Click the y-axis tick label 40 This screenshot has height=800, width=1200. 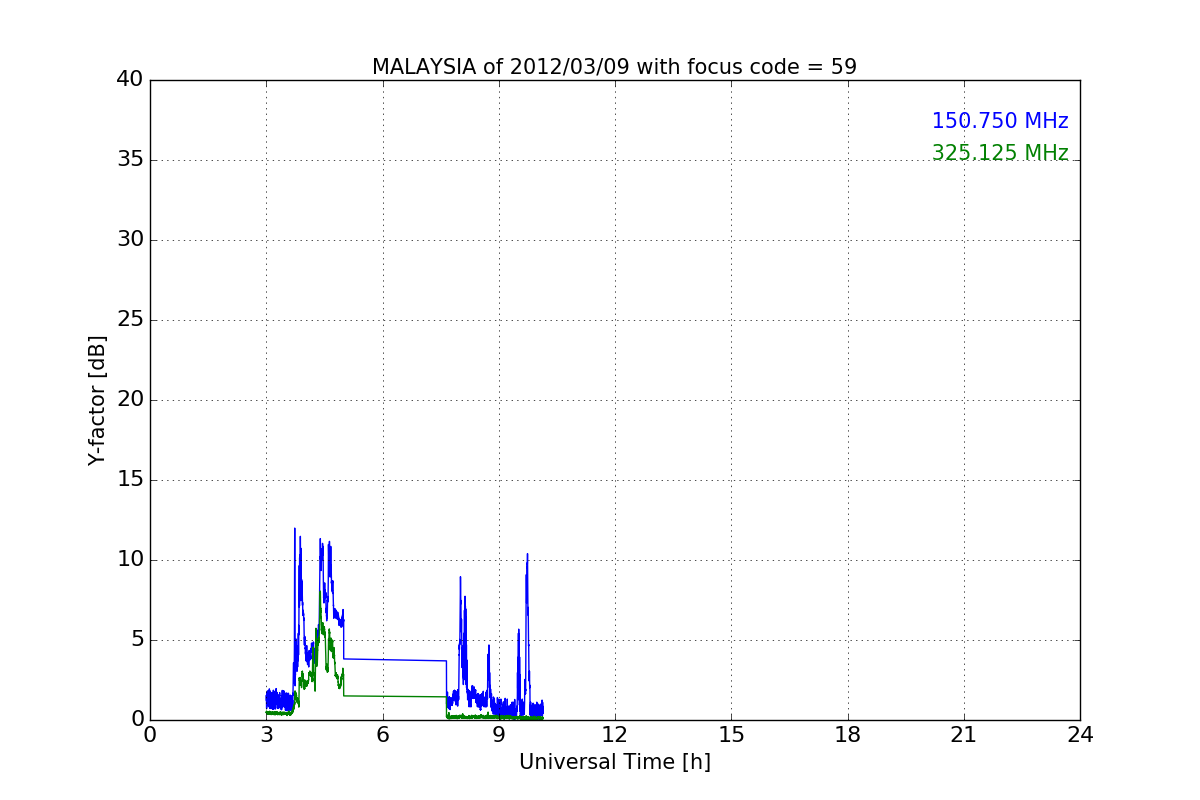click(x=130, y=80)
